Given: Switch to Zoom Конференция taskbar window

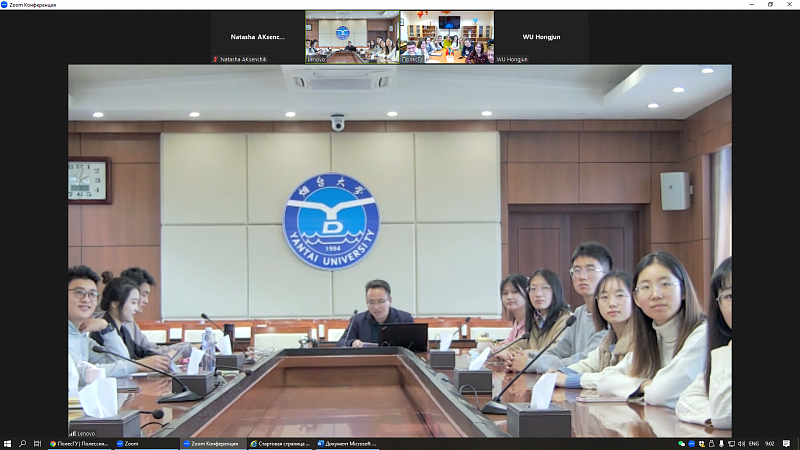Looking at the screenshot, I should point(212,443).
